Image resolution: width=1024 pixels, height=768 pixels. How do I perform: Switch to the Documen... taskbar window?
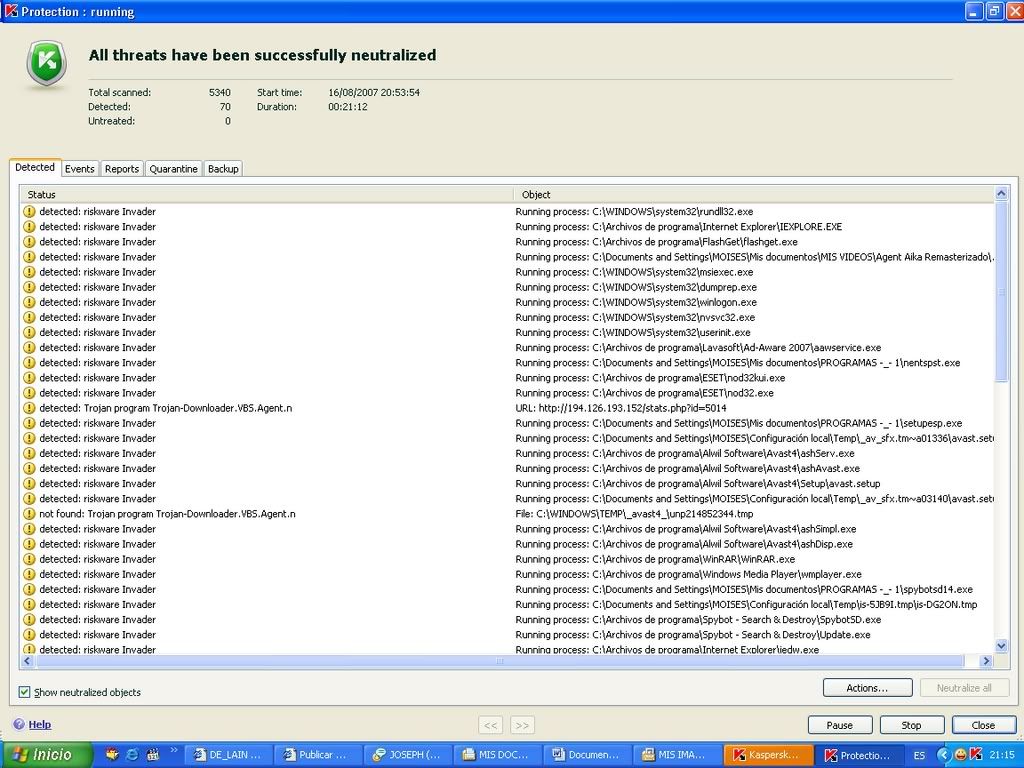586,755
